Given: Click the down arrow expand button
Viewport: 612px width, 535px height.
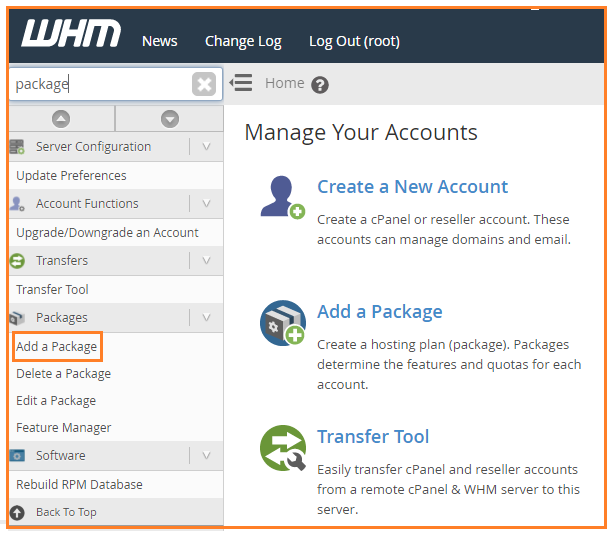Looking at the screenshot, I should coord(170,119).
